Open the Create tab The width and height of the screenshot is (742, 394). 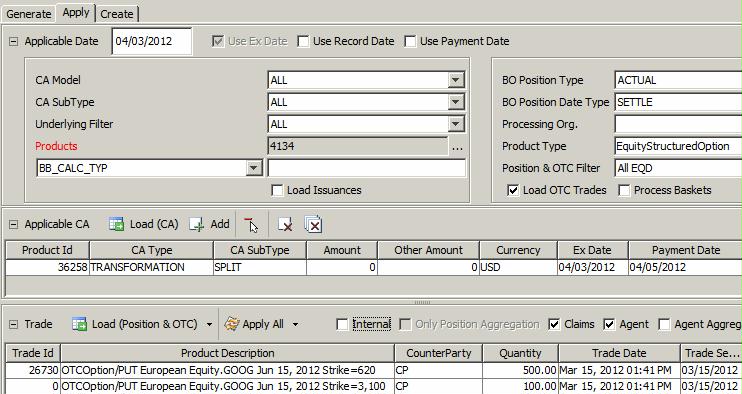(x=117, y=14)
